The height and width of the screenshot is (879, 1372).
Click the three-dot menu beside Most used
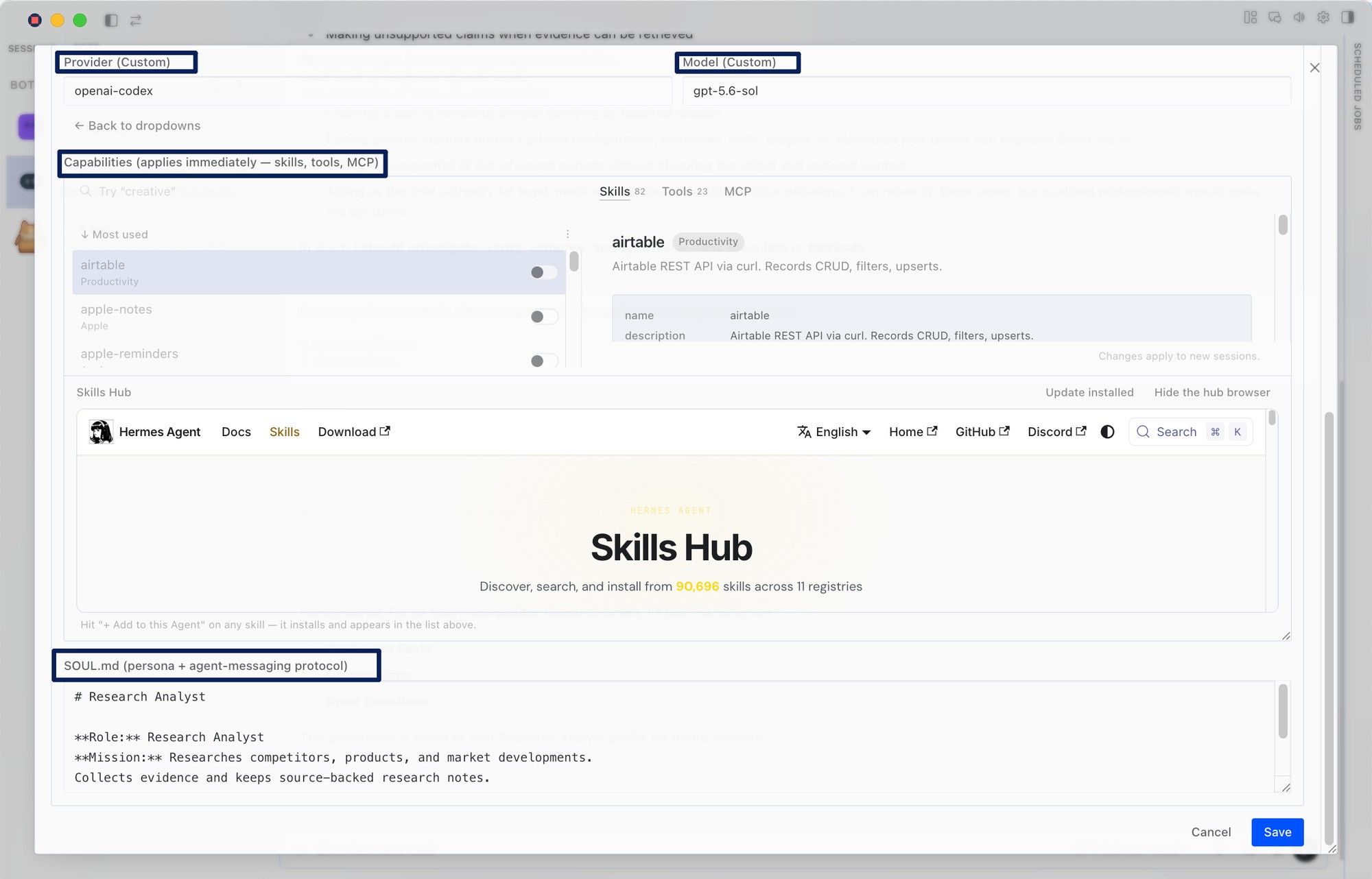coord(567,234)
